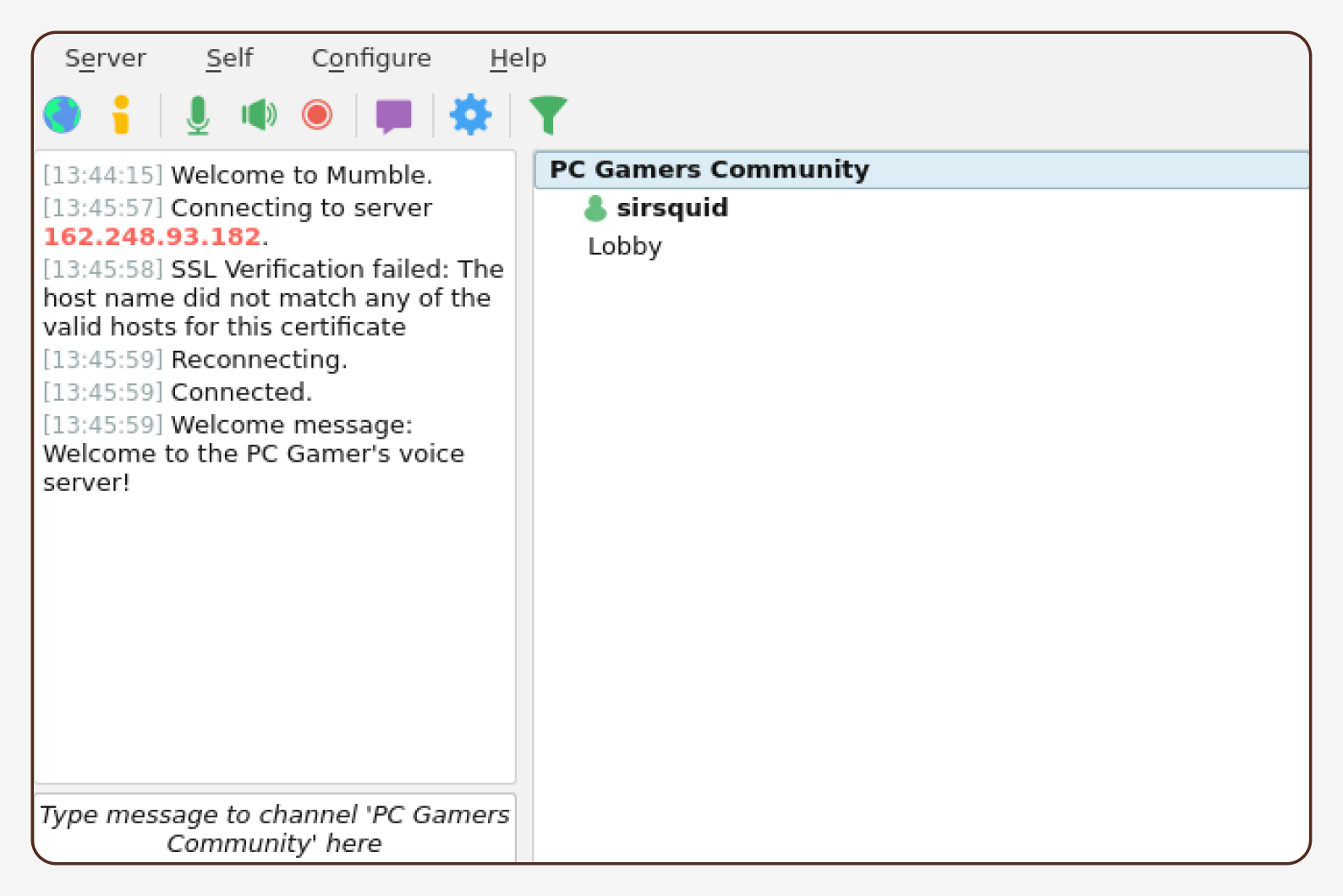Show server information with the yellow info icon

pyautogui.click(x=121, y=115)
